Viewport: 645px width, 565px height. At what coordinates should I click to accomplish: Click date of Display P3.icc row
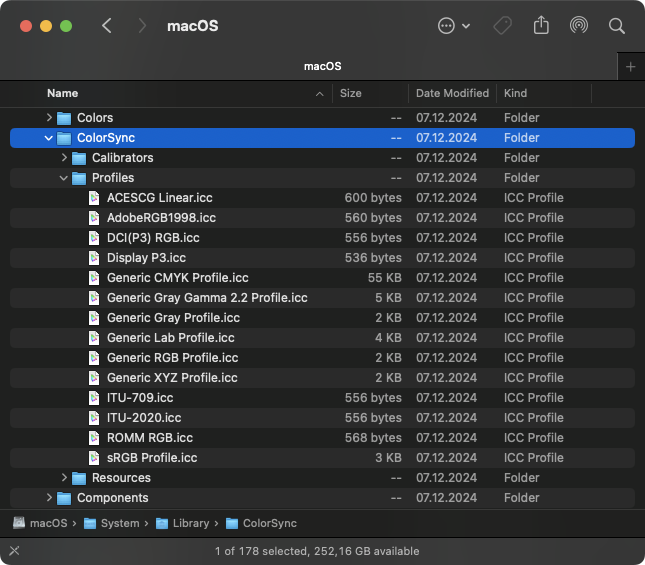click(446, 258)
